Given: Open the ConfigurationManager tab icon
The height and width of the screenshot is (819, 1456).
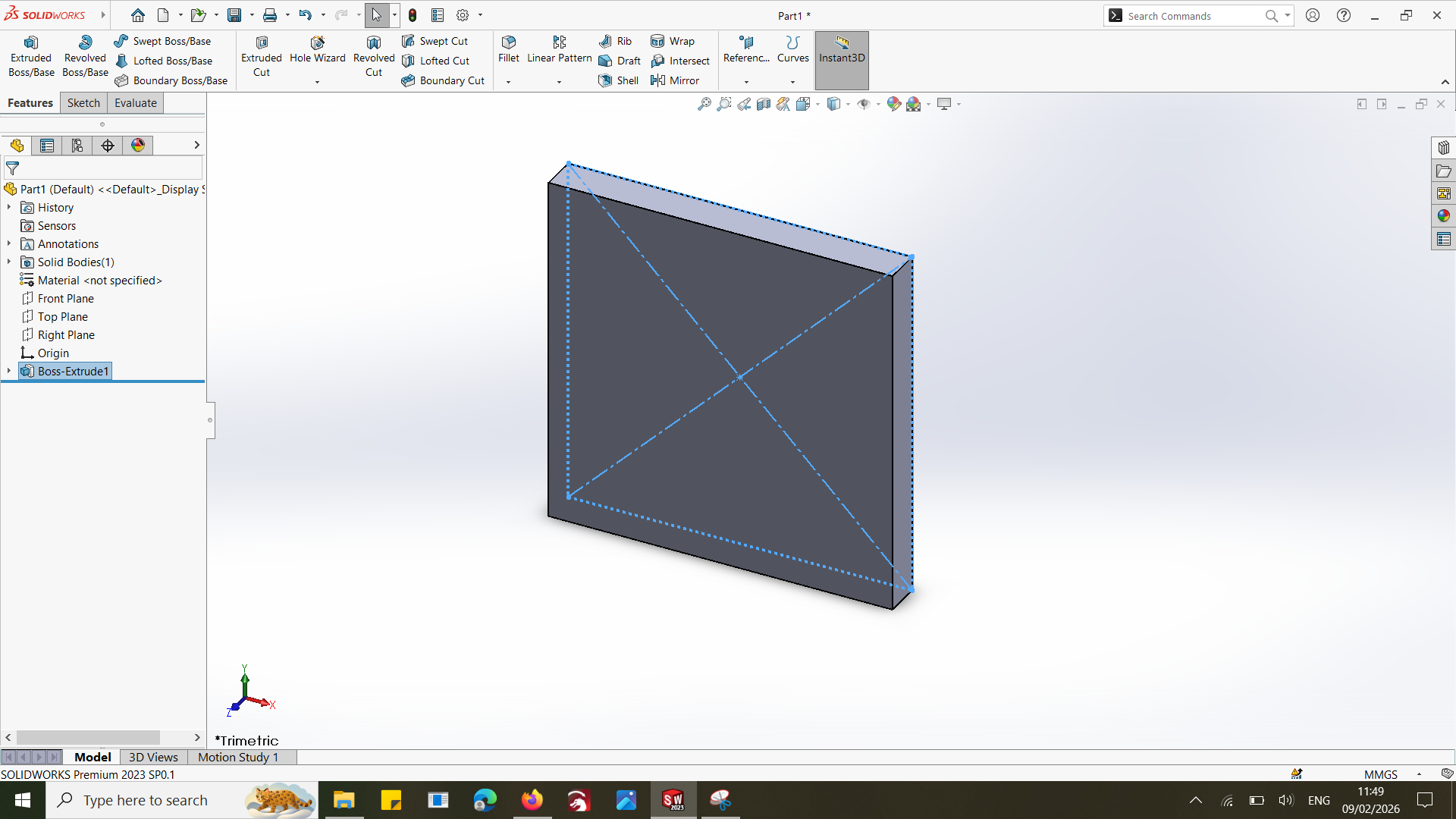Looking at the screenshot, I should pyautogui.click(x=77, y=146).
